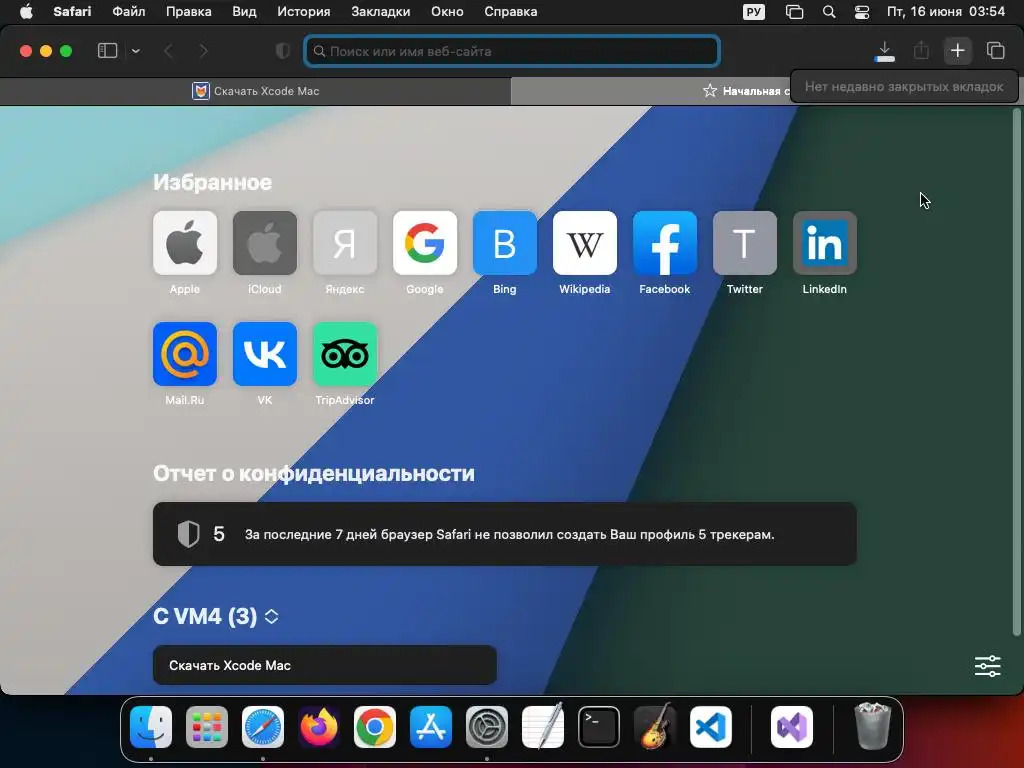The width and height of the screenshot is (1024, 768).
Task: Open the Файл menu
Action: coord(129,12)
